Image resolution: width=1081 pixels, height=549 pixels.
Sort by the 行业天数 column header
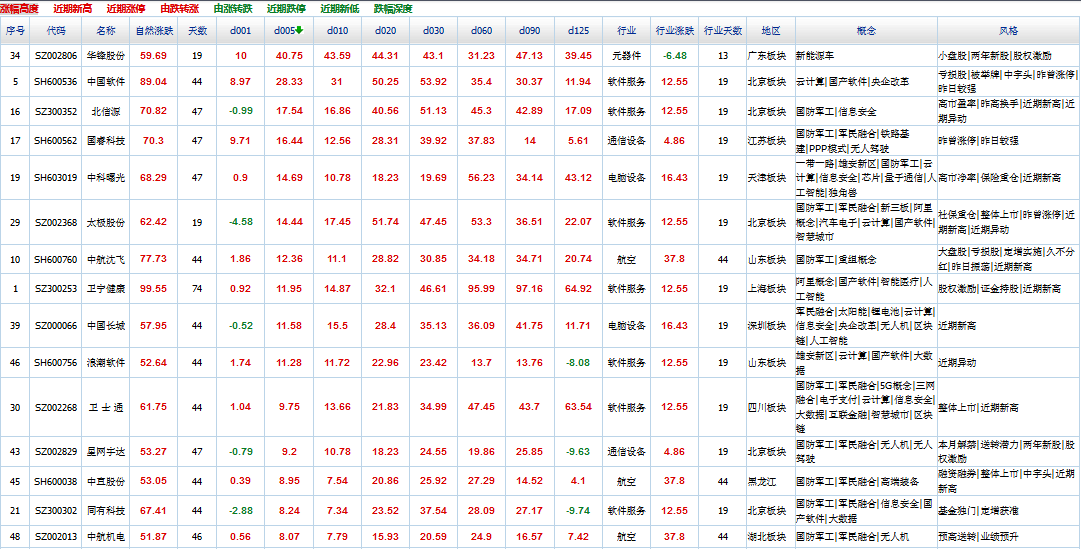[x=723, y=31]
